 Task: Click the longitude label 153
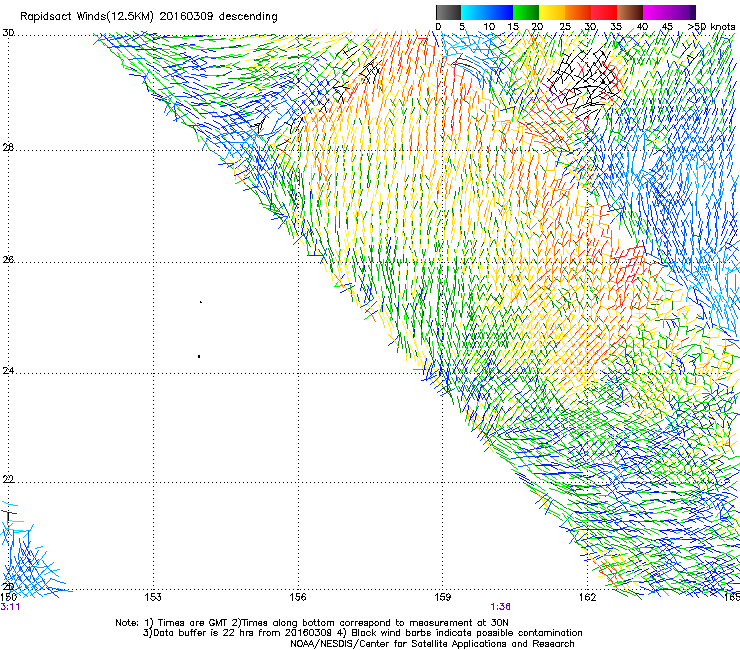coord(153,597)
